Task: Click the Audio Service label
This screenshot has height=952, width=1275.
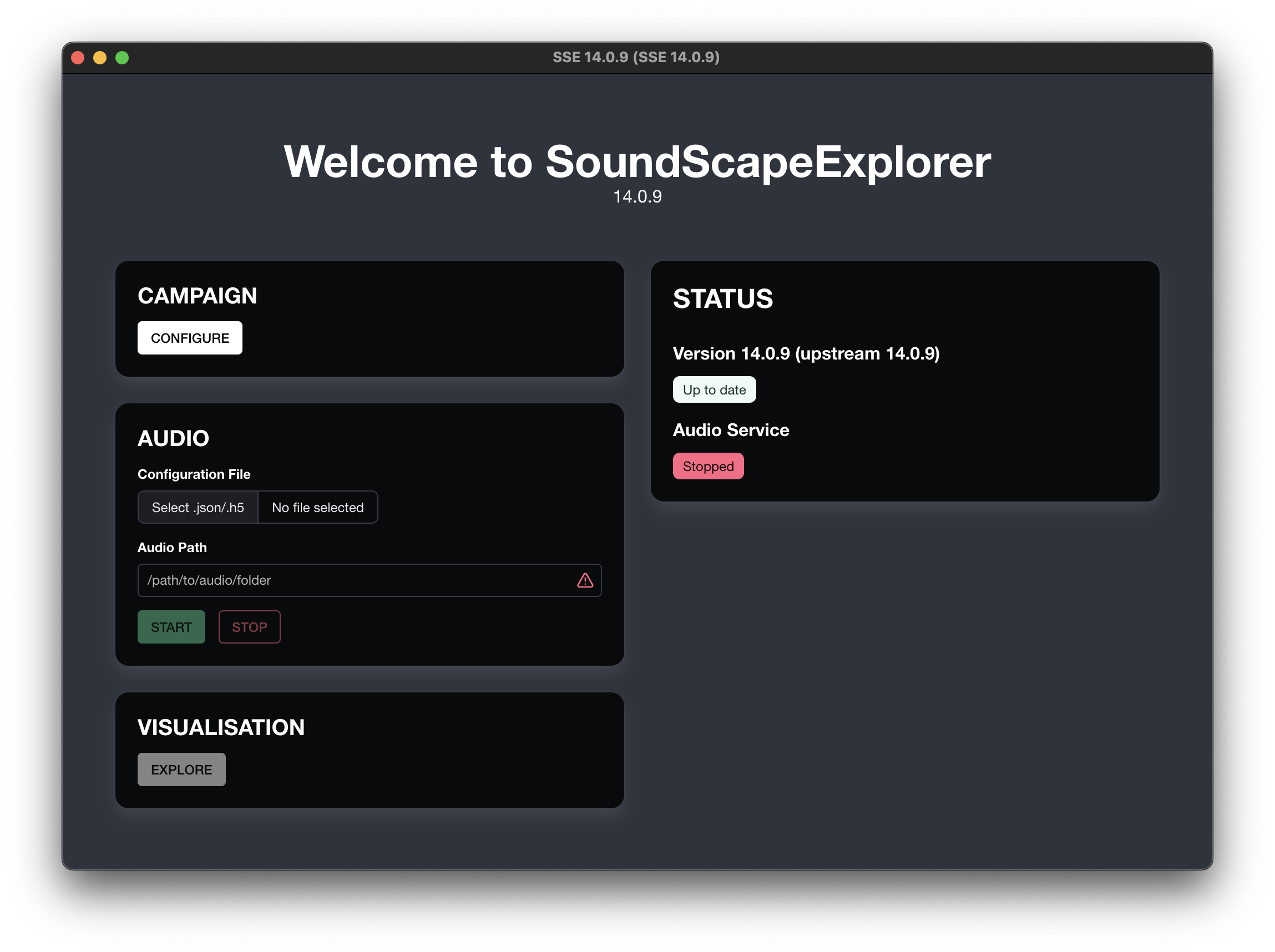Action: point(731,430)
